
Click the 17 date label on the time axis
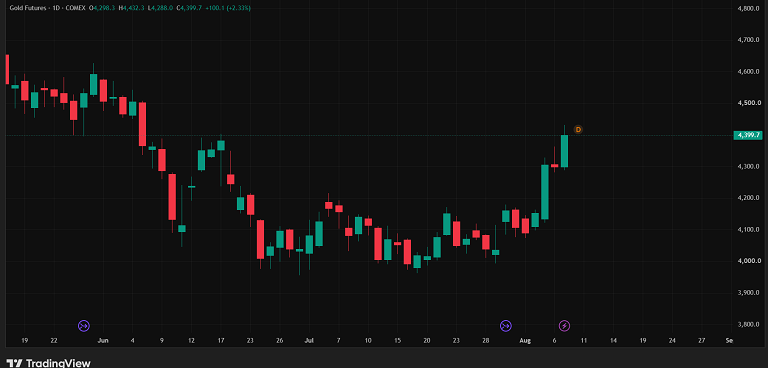pos(221,340)
